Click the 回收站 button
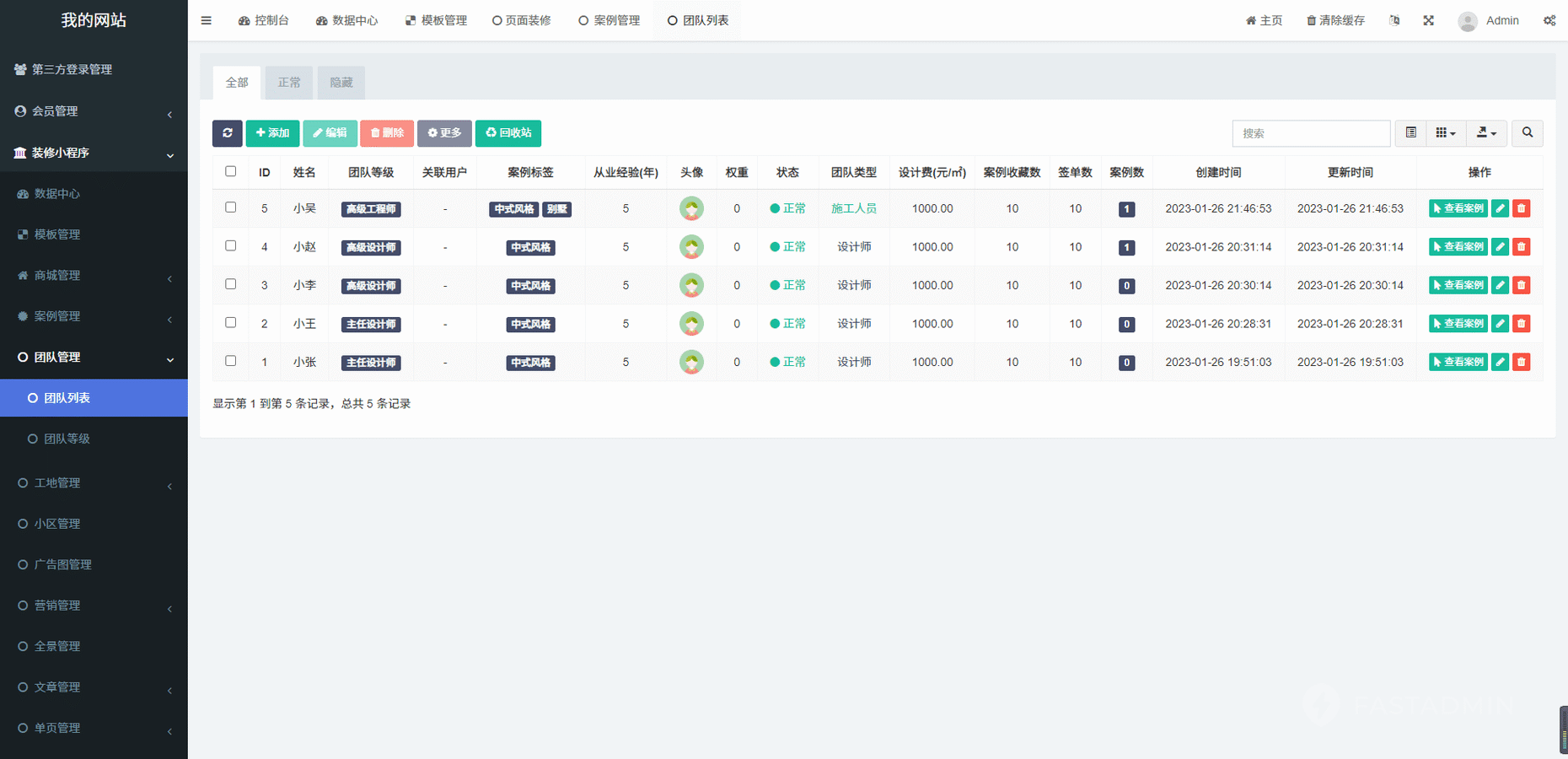The width and height of the screenshot is (1568, 759). [508, 133]
